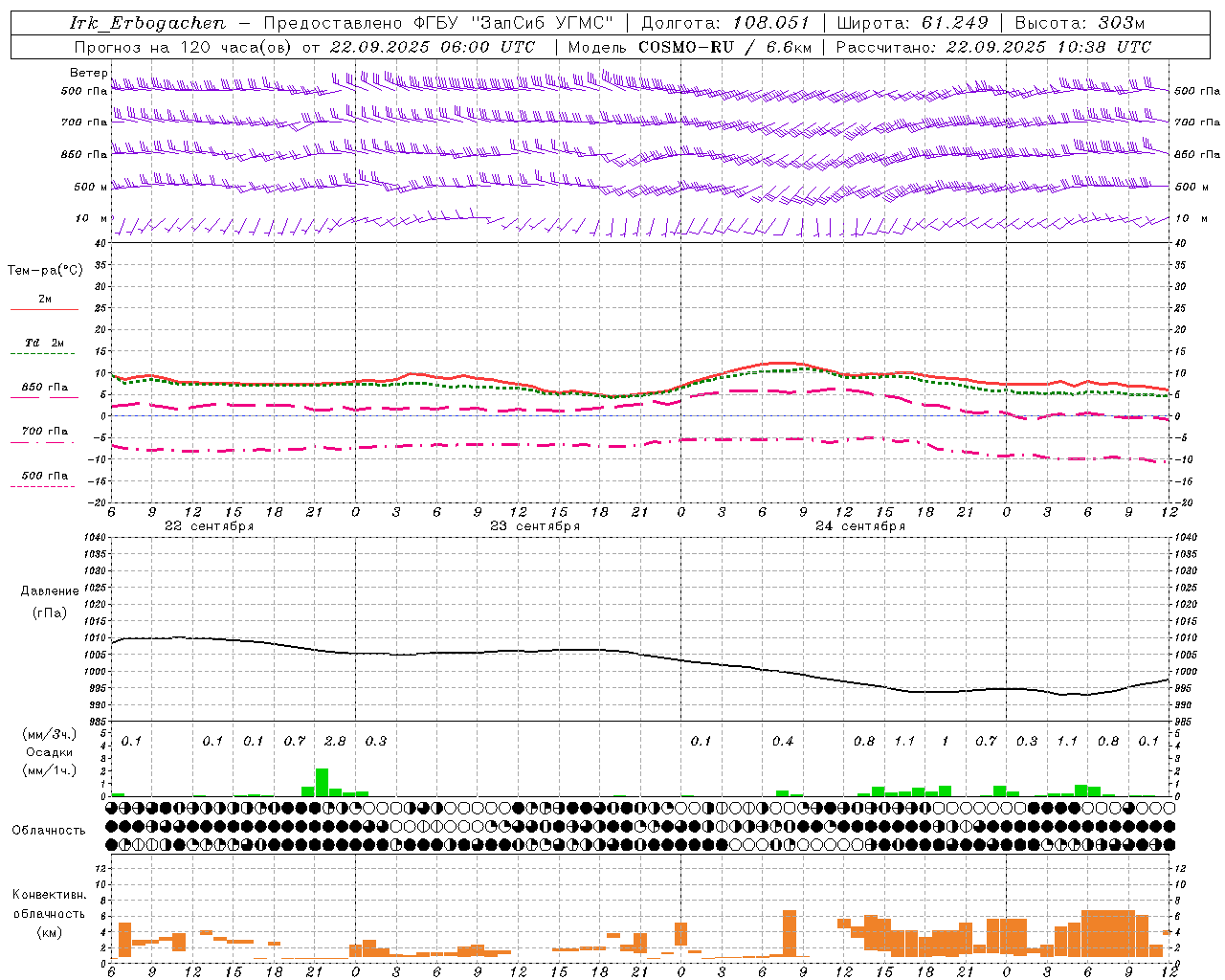Click the tallest green precipitation bar

tap(322, 782)
